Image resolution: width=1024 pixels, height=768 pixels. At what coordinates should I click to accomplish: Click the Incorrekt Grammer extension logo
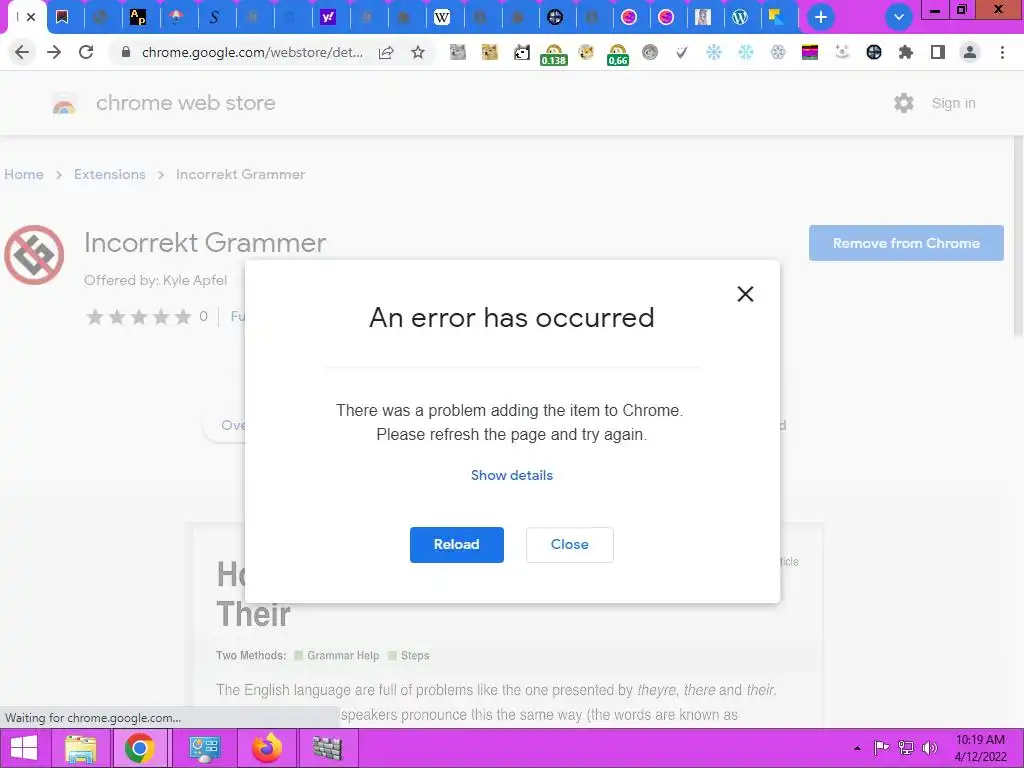pos(34,255)
